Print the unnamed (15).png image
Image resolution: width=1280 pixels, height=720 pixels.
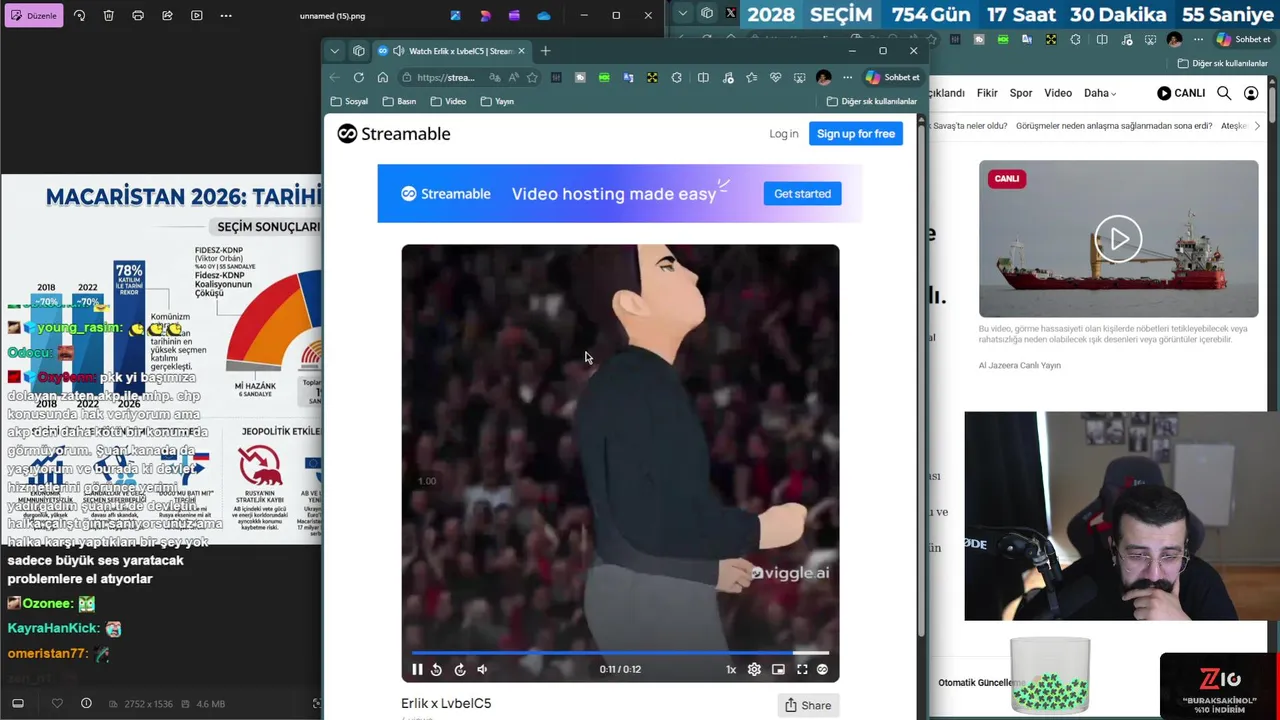point(138,16)
